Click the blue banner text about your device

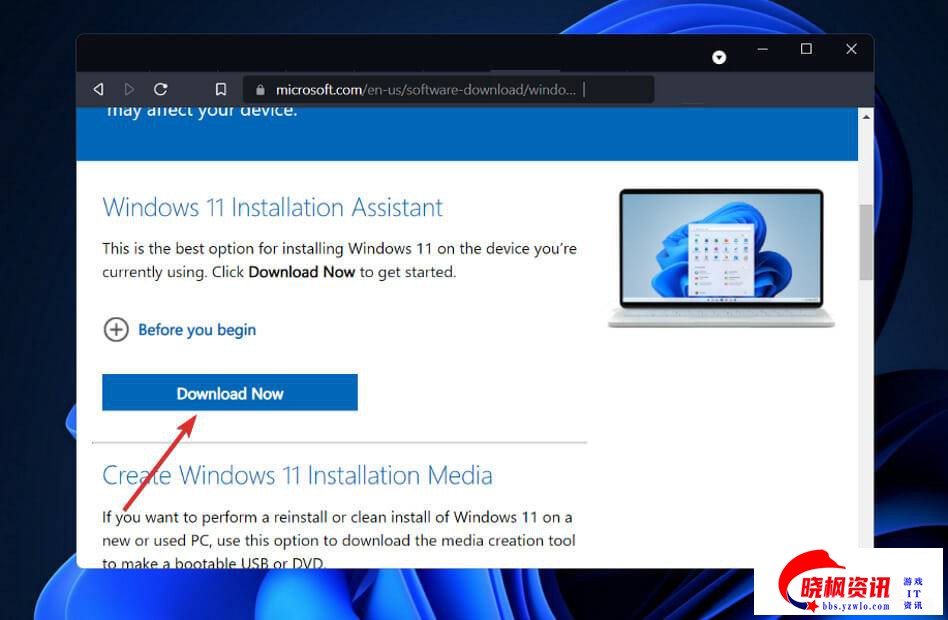tap(202, 110)
